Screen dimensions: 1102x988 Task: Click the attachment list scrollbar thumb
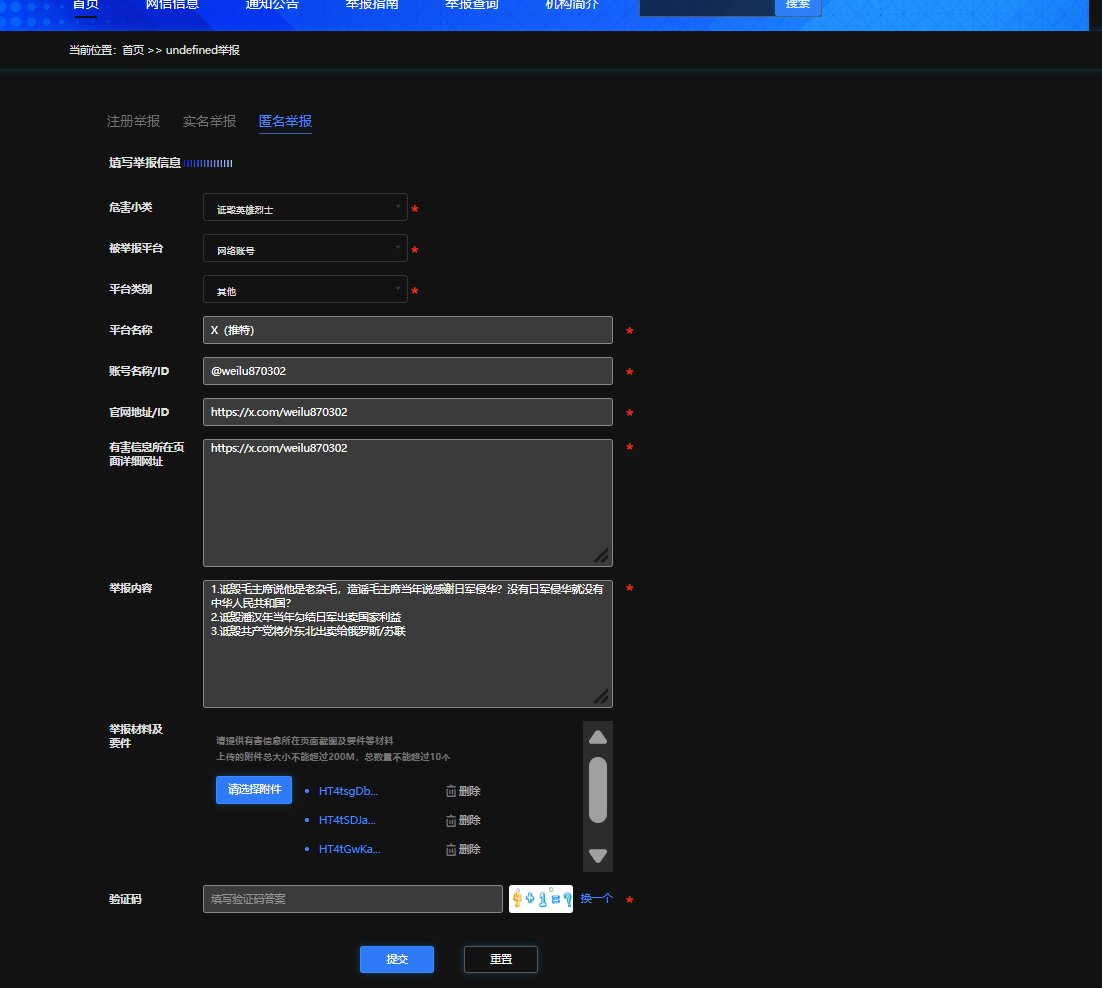[x=598, y=790]
